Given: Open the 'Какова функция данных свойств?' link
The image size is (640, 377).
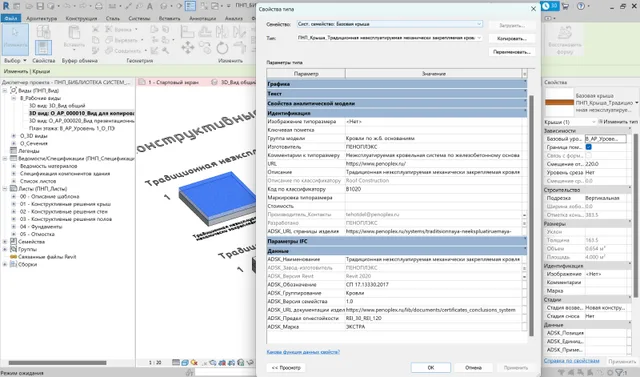Looking at the screenshot, I should 303,352.
